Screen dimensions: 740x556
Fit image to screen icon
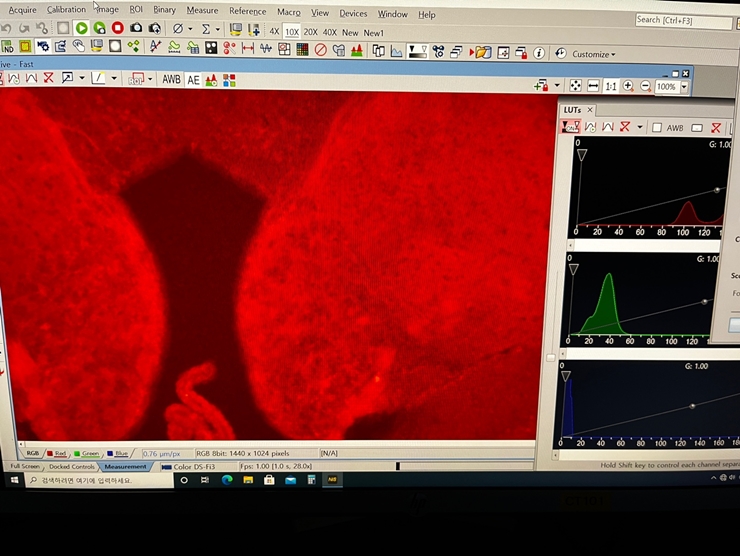click(x=576, y=86)
